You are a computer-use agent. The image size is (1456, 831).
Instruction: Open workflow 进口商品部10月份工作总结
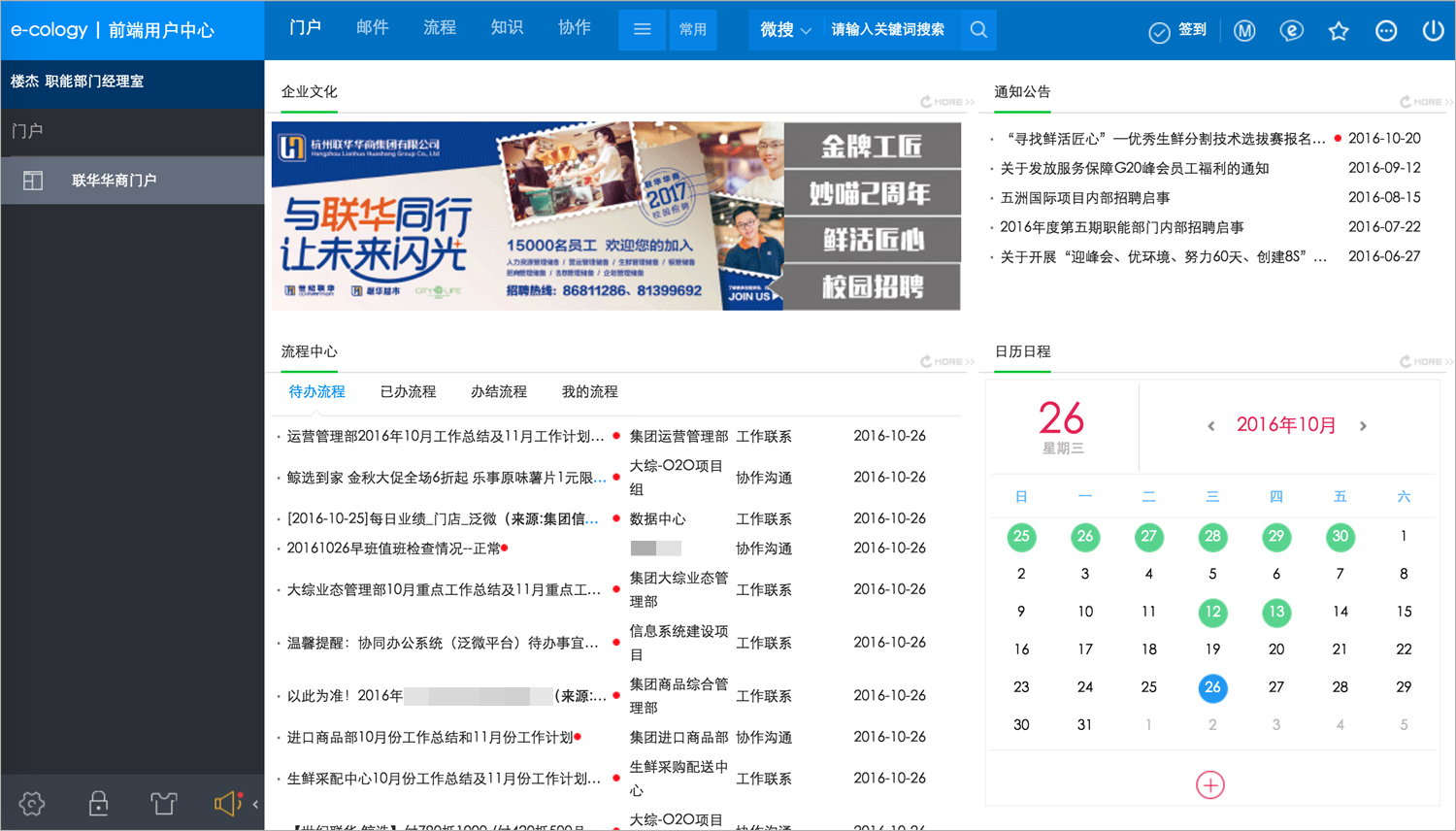click(430, 738)
